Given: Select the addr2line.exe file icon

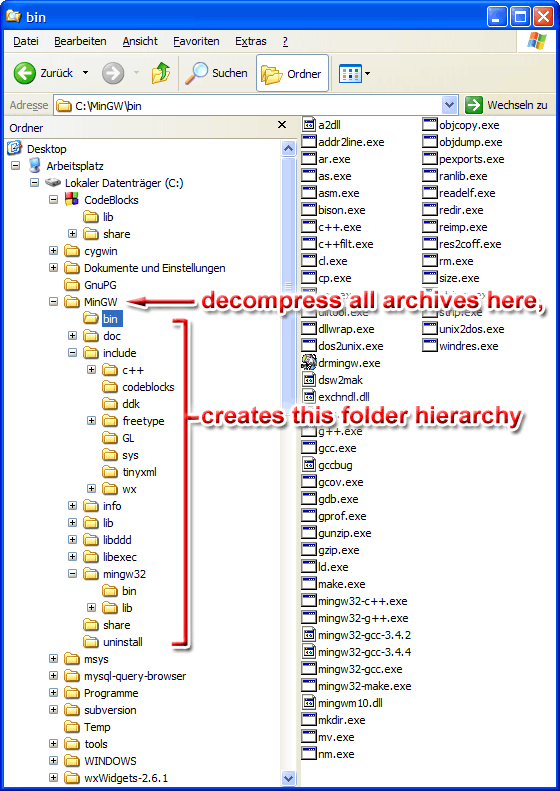Looking at the screenshot, I should tap(309, 142).
